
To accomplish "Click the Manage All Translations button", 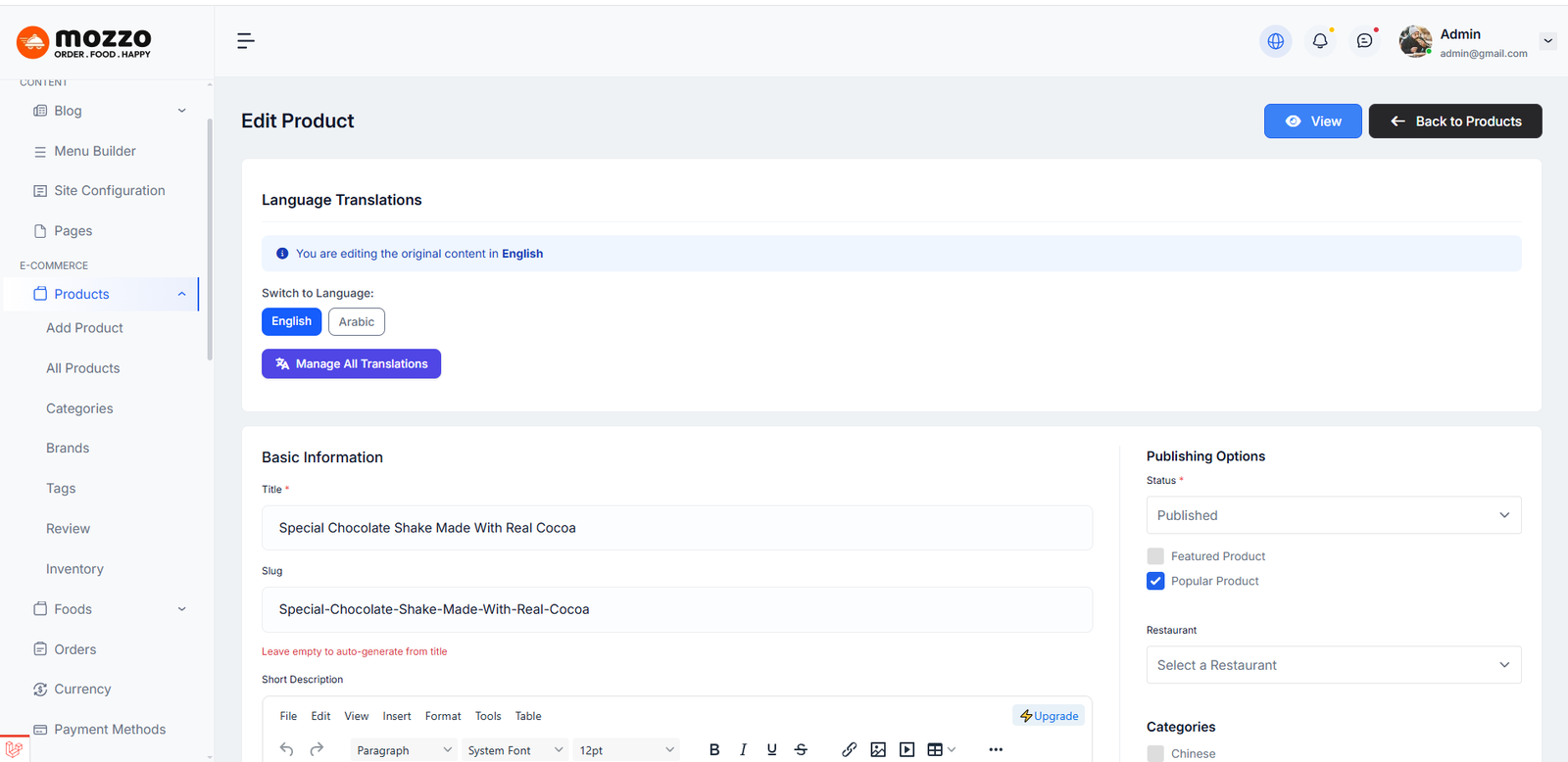I will pyautogui.click(x=351, y=363).
